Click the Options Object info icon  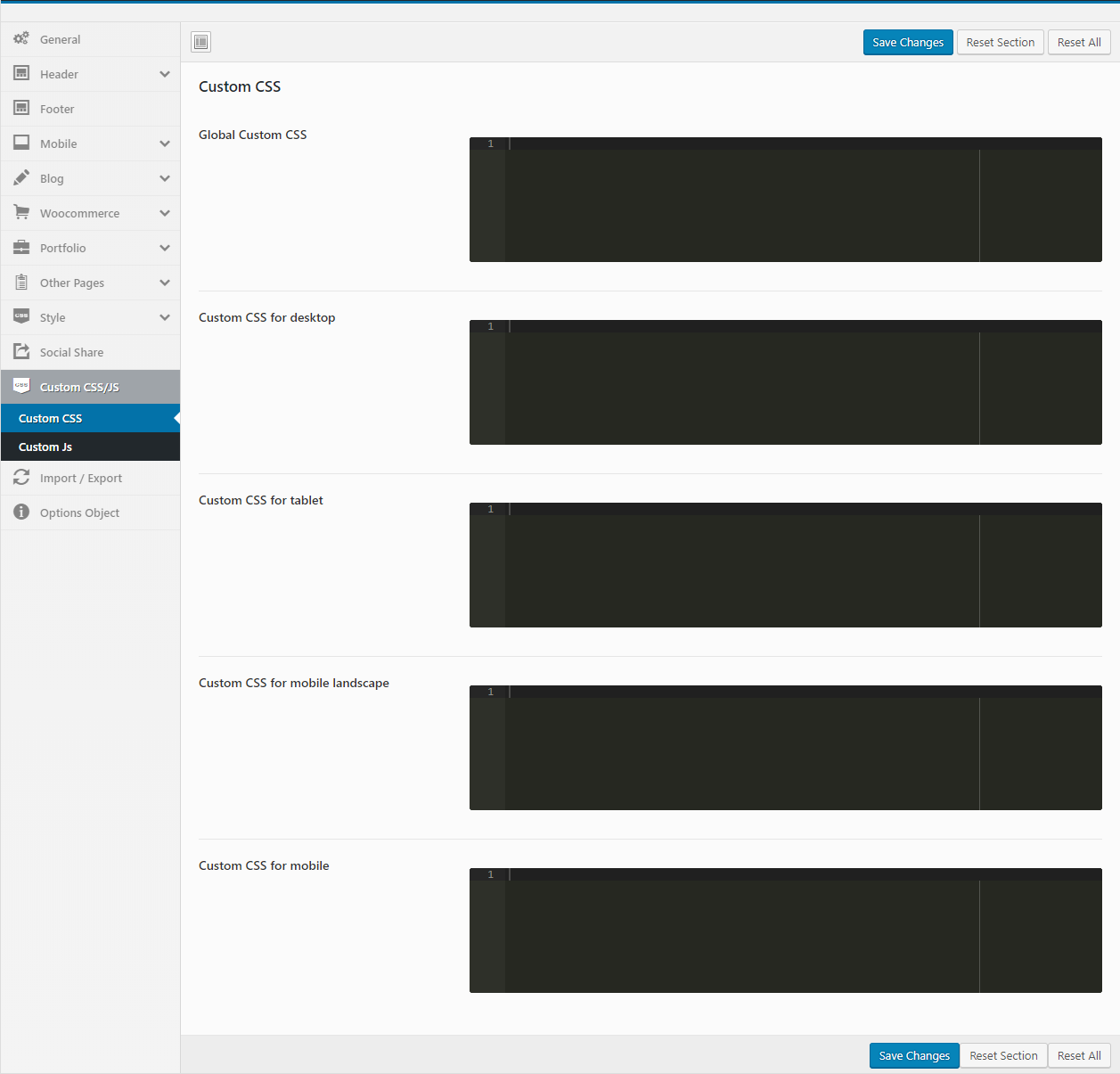click(x=21, y=512)
